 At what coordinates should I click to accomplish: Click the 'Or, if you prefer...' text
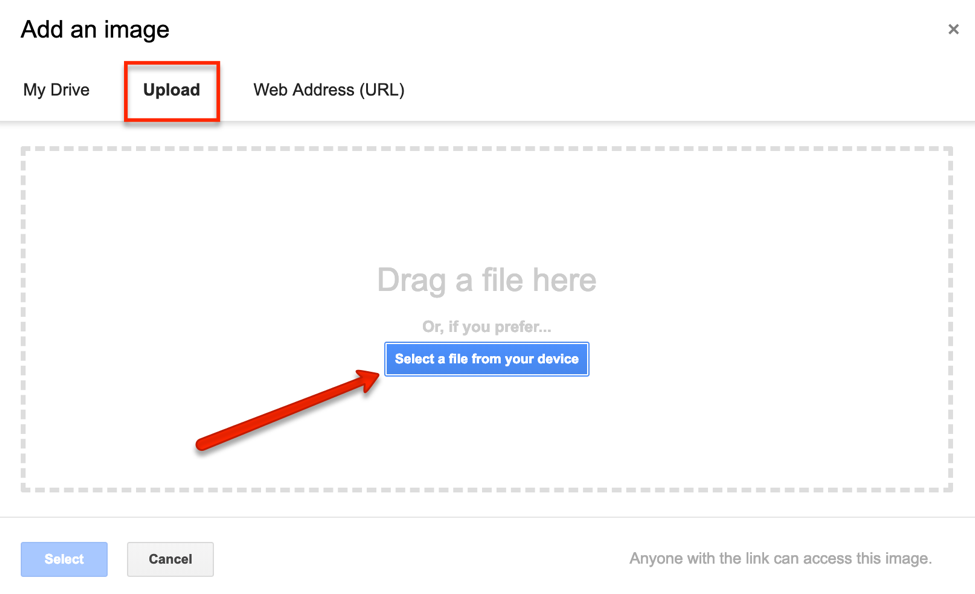(x=486, y=327)
